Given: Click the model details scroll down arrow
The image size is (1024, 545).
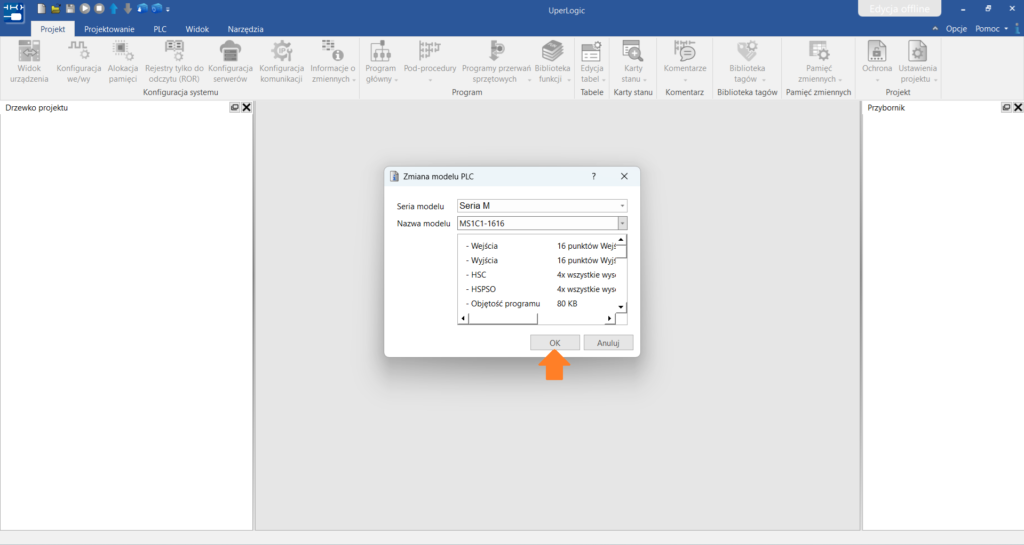Looking at the screenshot, I should click(621, 307).
